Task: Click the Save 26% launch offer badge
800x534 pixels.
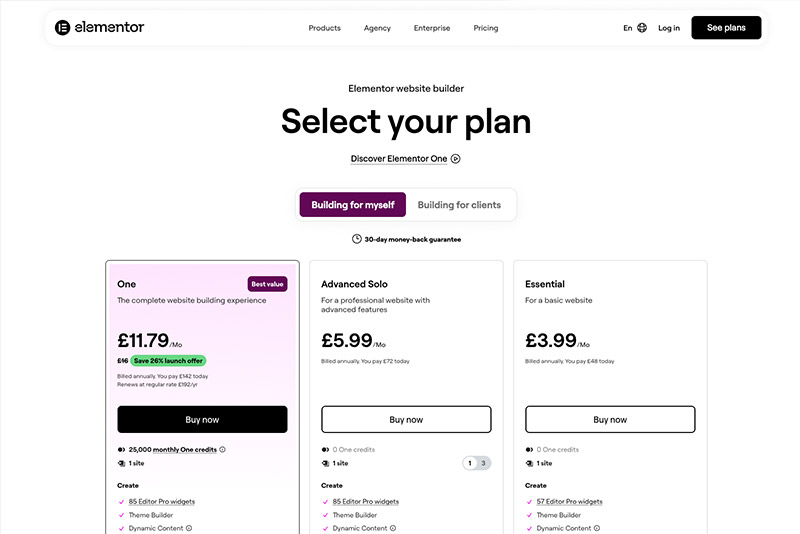Action: 170,361
